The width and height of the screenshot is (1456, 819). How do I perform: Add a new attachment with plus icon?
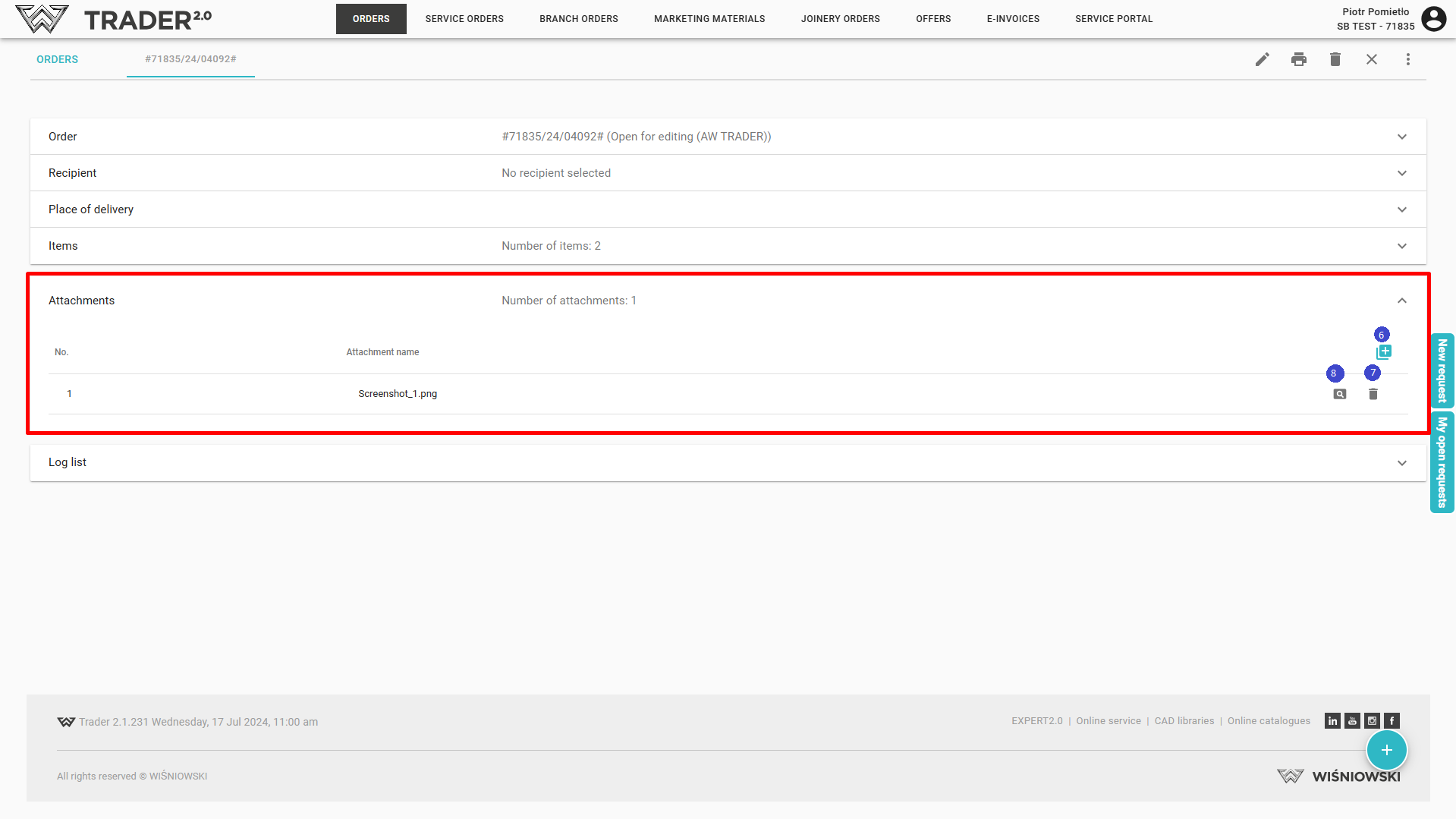(1384, 352)
